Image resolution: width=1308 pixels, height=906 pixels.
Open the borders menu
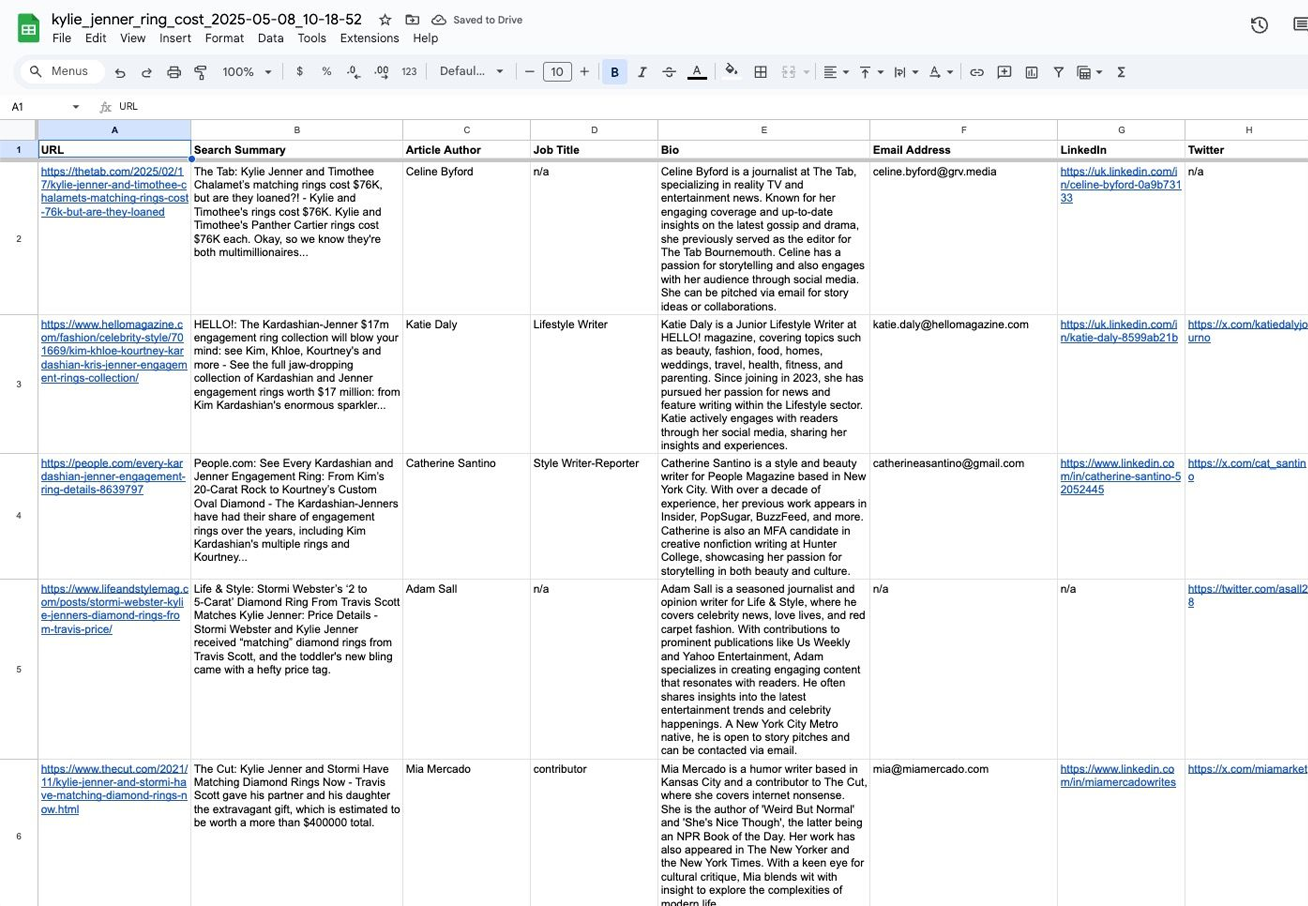pos(760,72)
